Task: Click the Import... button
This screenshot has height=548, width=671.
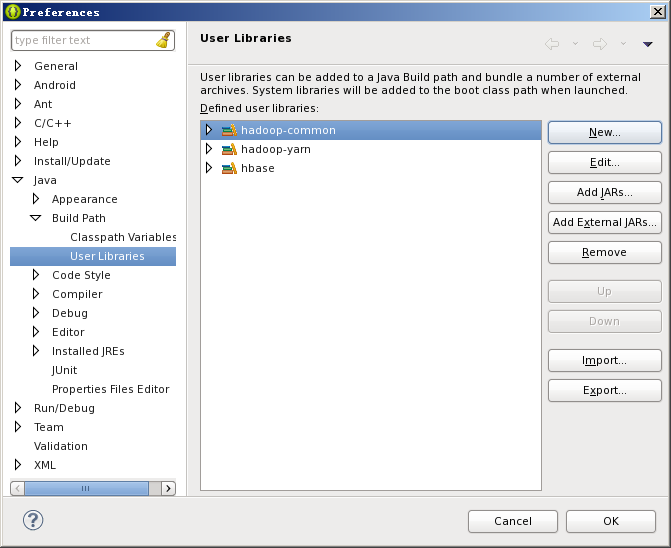Action: pyautogui.click(x=605, y=360)
